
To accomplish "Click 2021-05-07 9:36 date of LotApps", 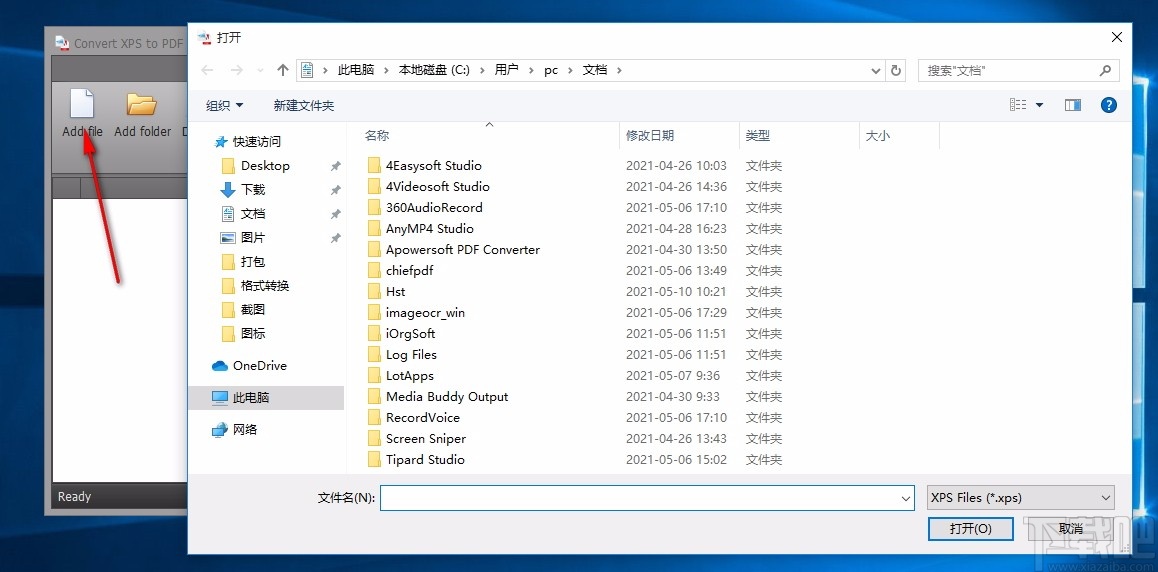I will 673,376.
